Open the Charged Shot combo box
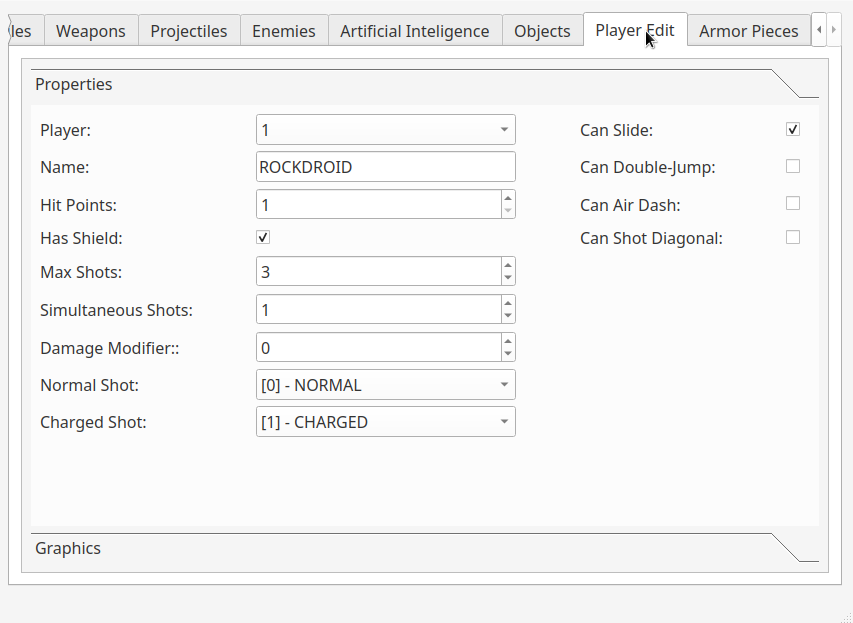This screenshot has height=623, width=853. (386, 422)
